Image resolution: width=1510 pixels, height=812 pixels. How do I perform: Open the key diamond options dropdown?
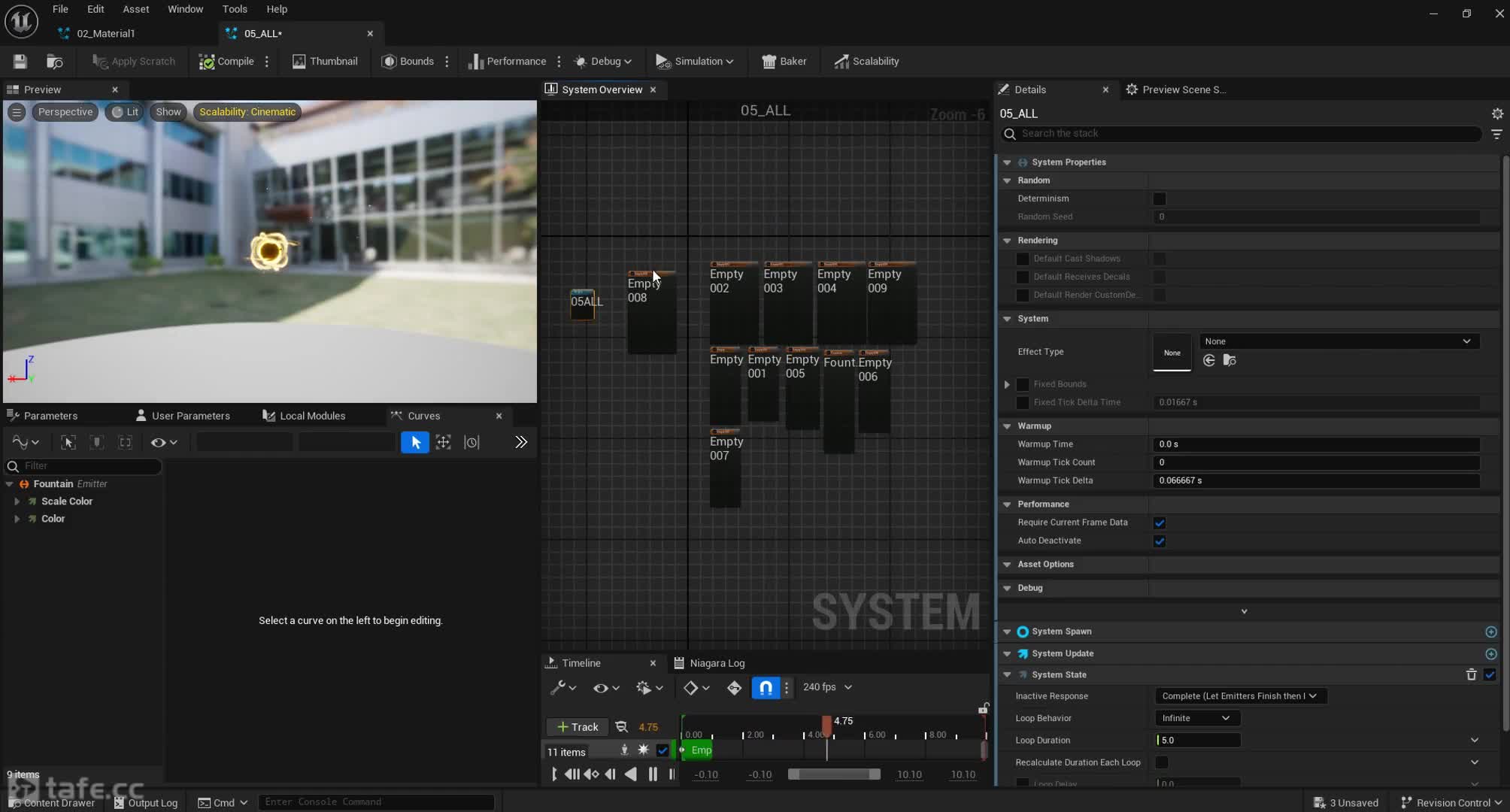click(696, 687)
